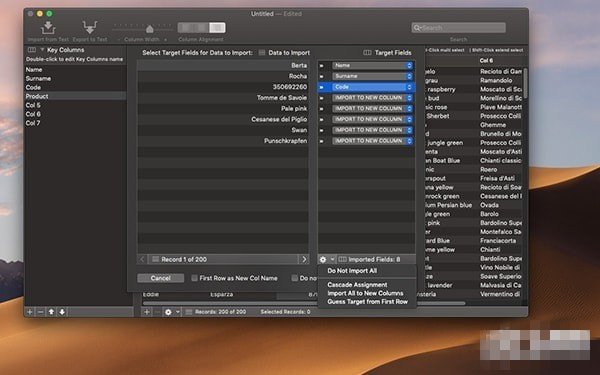600x375 pixels.
Task: Select the 350692260 data row
Action: pos(223,87)
